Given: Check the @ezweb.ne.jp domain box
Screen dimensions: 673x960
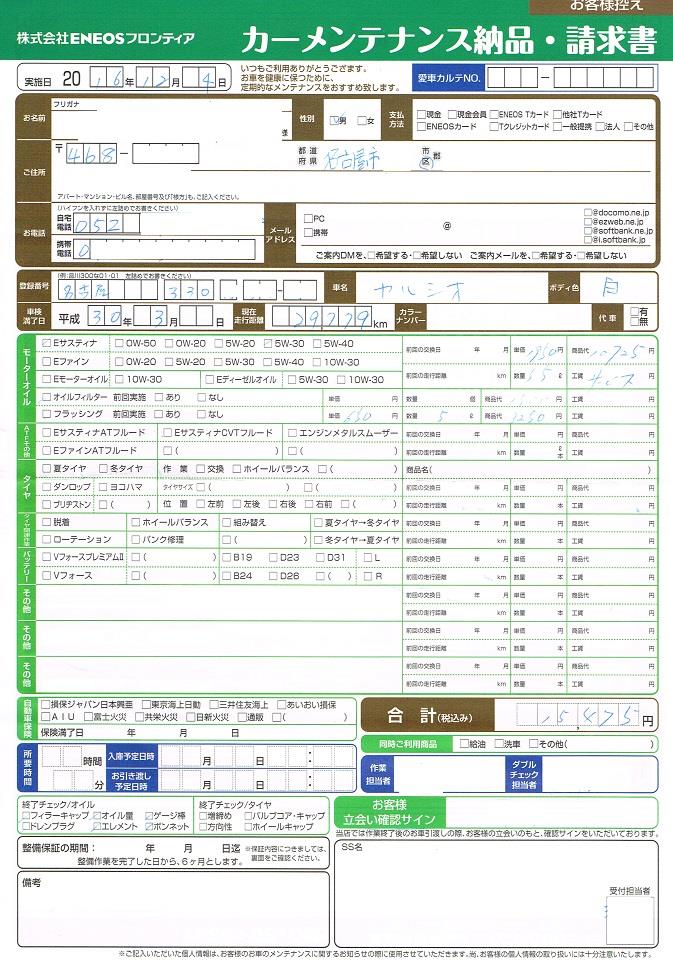Looking at the screenshot, I should click(587, 222).
